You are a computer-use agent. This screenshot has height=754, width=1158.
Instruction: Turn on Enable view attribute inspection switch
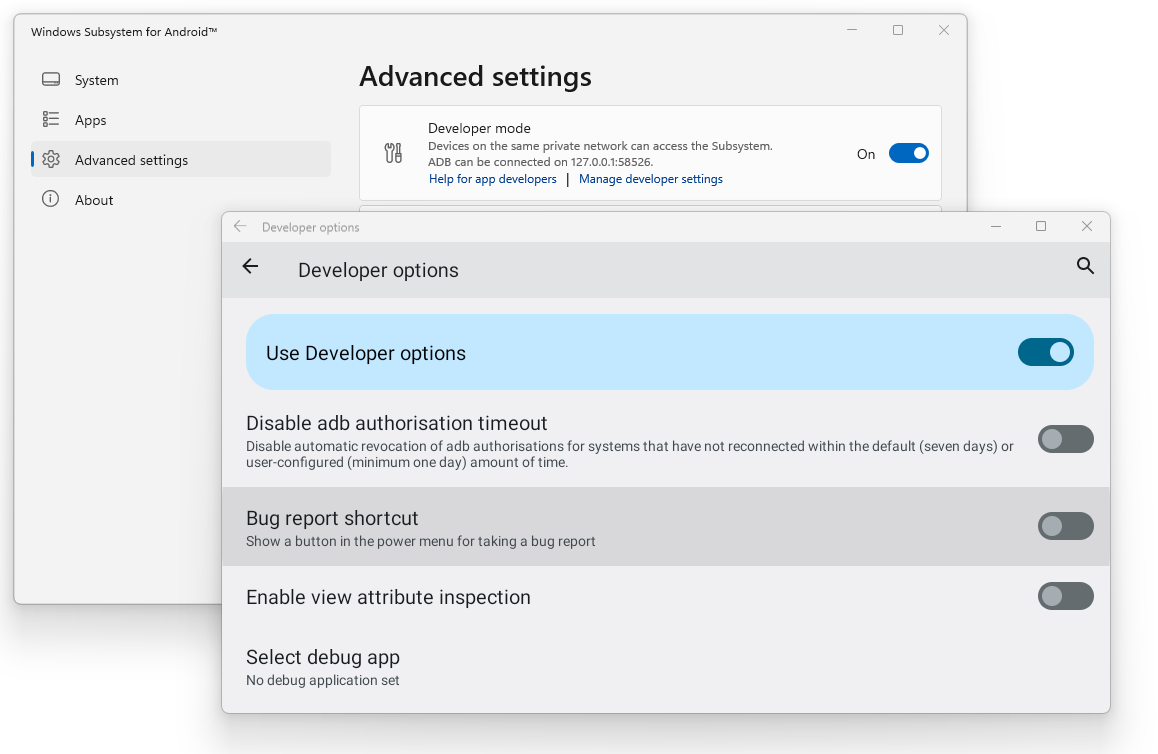(1065, 596)
